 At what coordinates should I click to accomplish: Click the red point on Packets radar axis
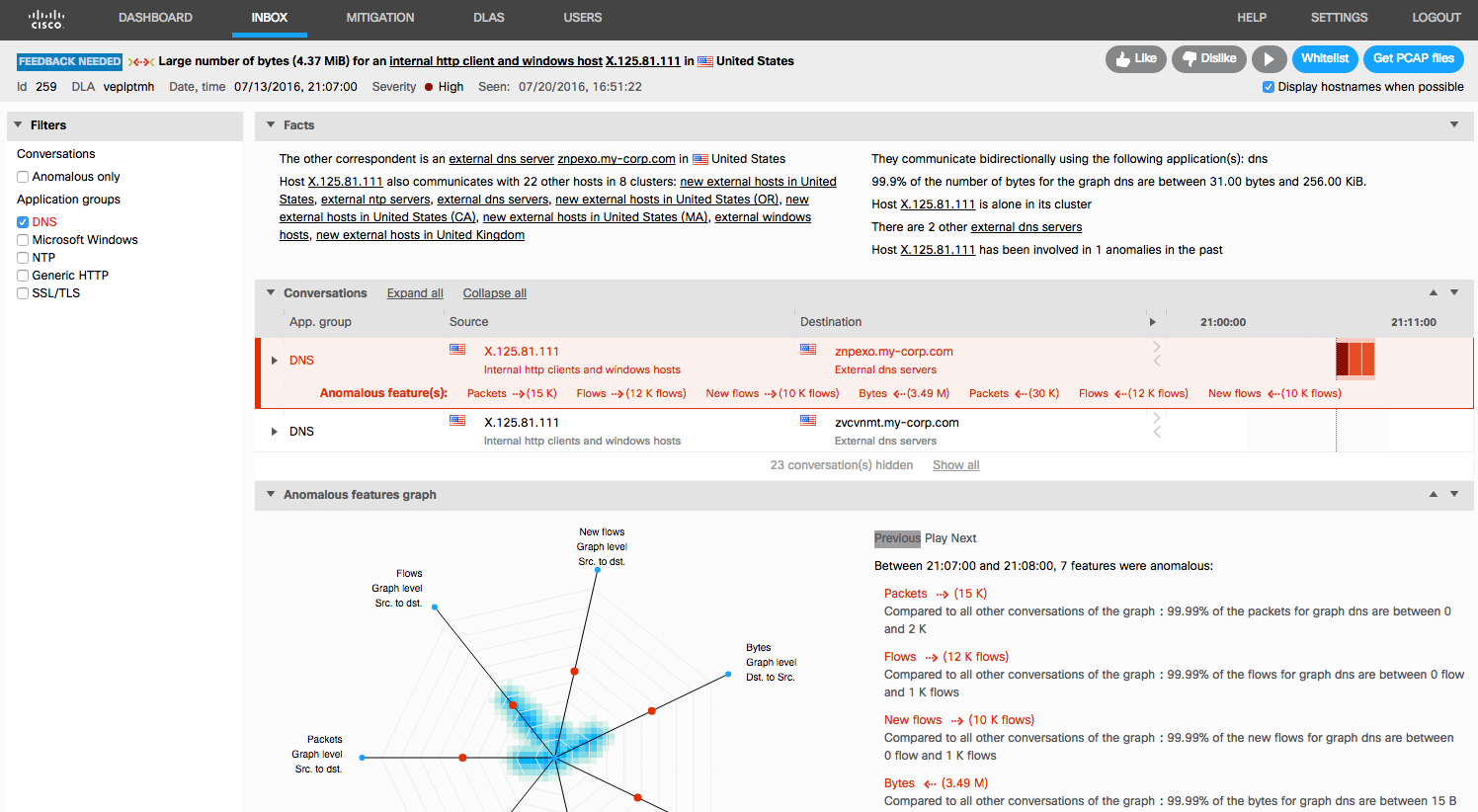click(x=462, y=758)
